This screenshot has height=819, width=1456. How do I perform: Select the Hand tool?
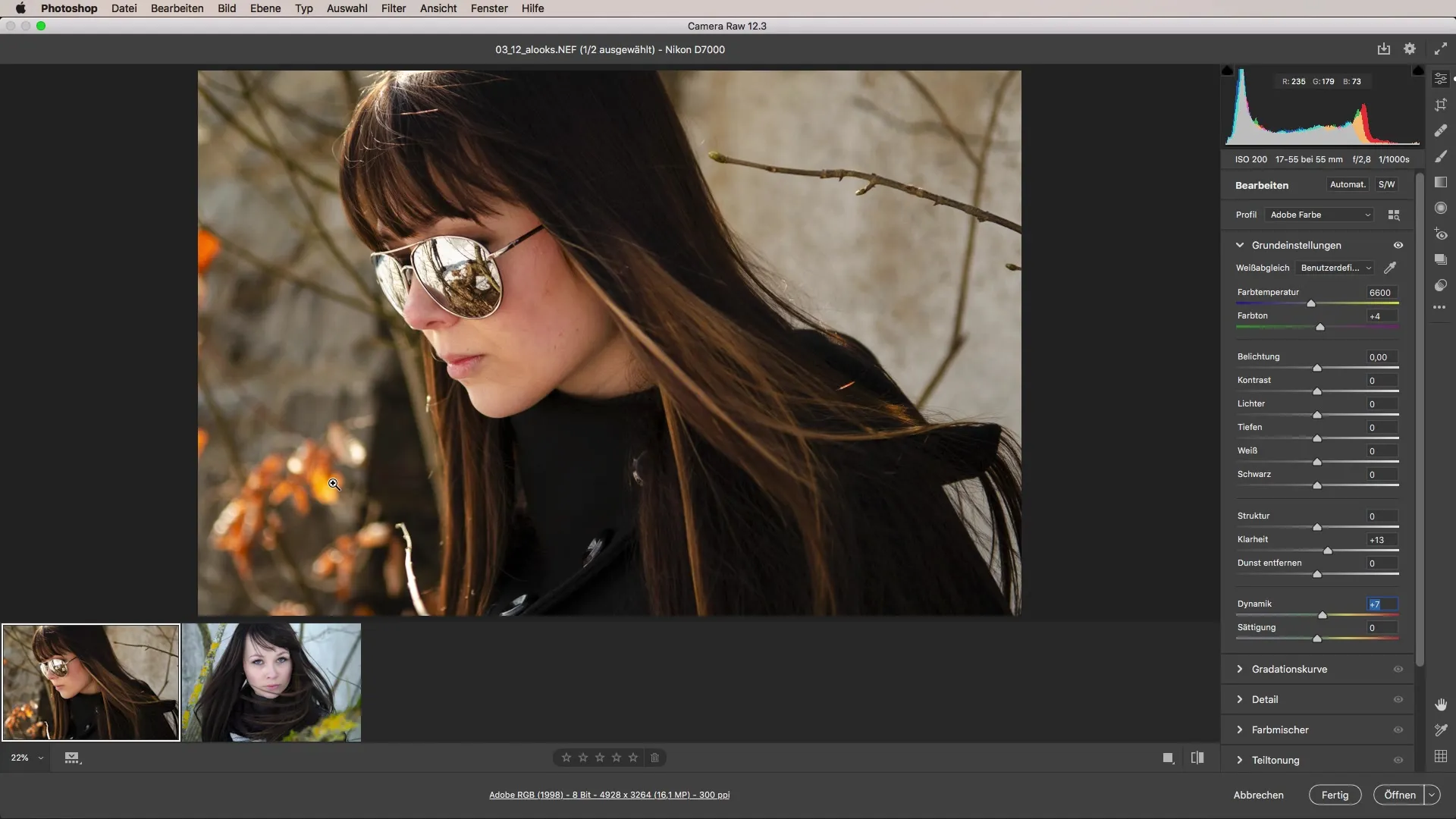[1441, 704]
